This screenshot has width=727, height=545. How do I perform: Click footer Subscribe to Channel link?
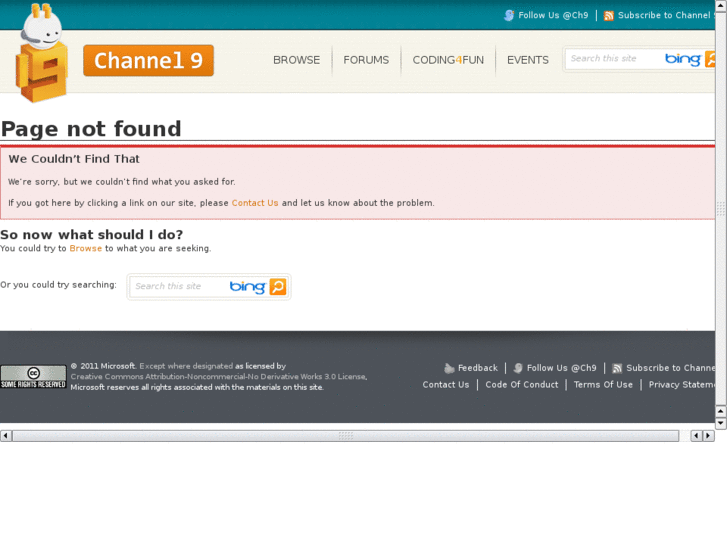[x=670, y=368]
